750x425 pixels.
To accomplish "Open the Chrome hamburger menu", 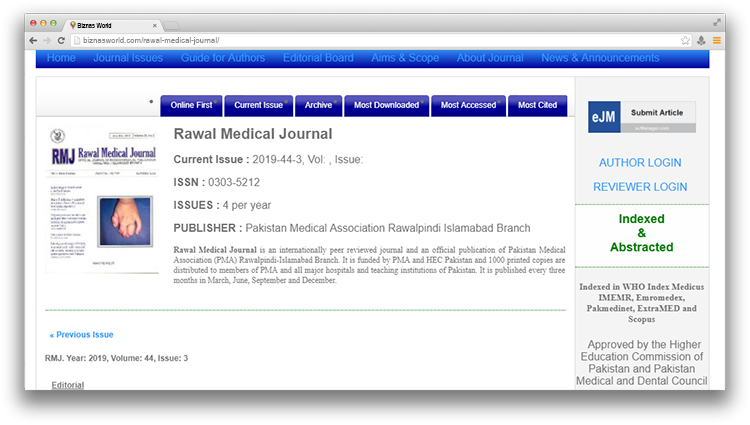I will [x=716, y=40].
